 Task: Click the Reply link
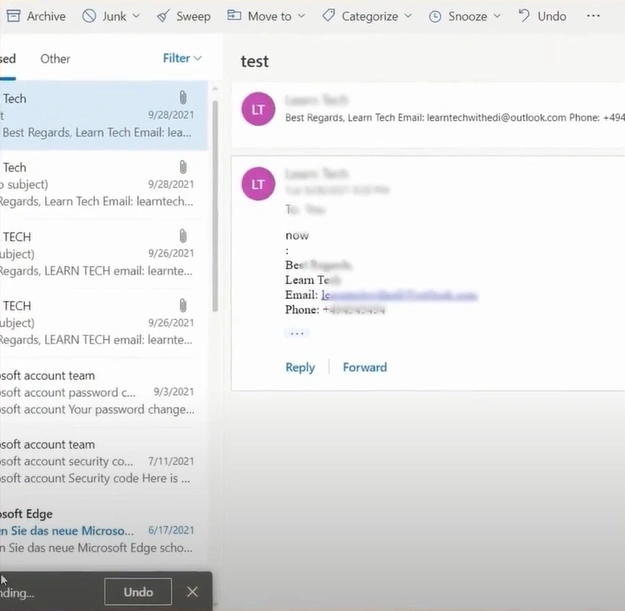pyautogui.click(x=300, y=367)
